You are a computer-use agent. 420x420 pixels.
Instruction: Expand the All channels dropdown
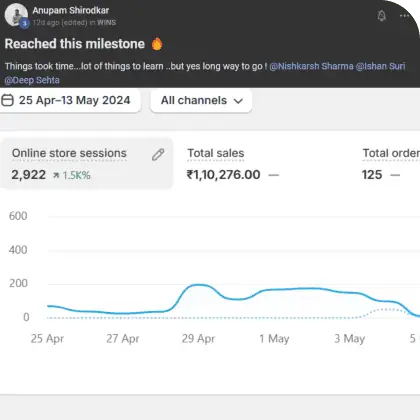[x=201, y=100]
